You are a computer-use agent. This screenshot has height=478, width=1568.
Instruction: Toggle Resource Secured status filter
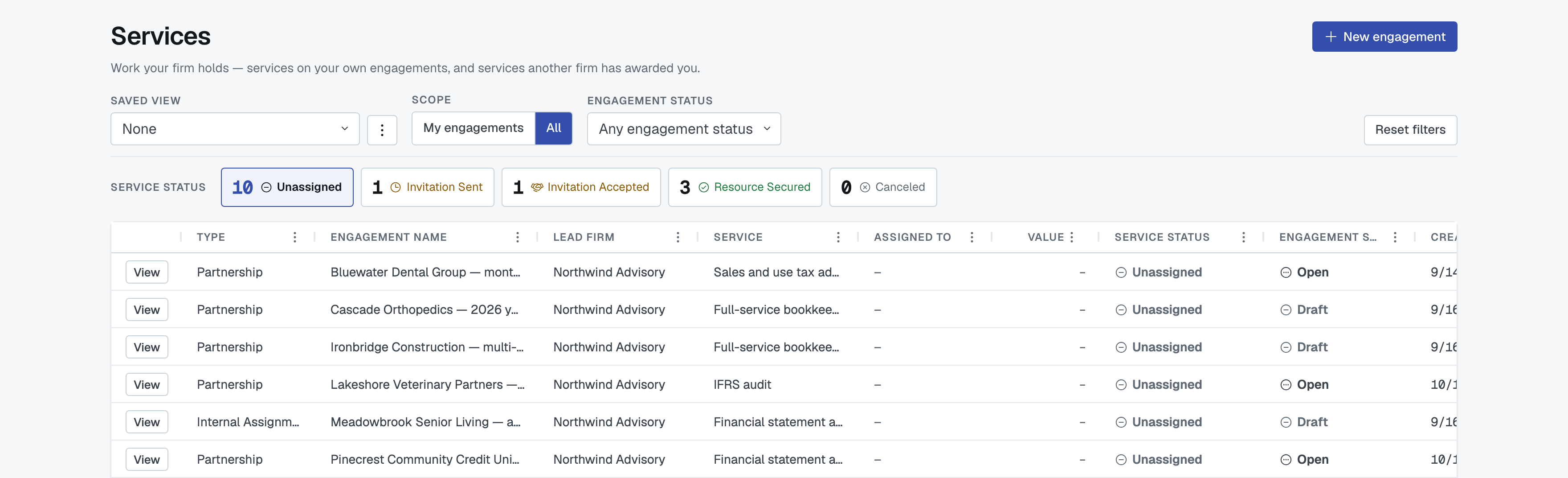[x=744, y=188]
